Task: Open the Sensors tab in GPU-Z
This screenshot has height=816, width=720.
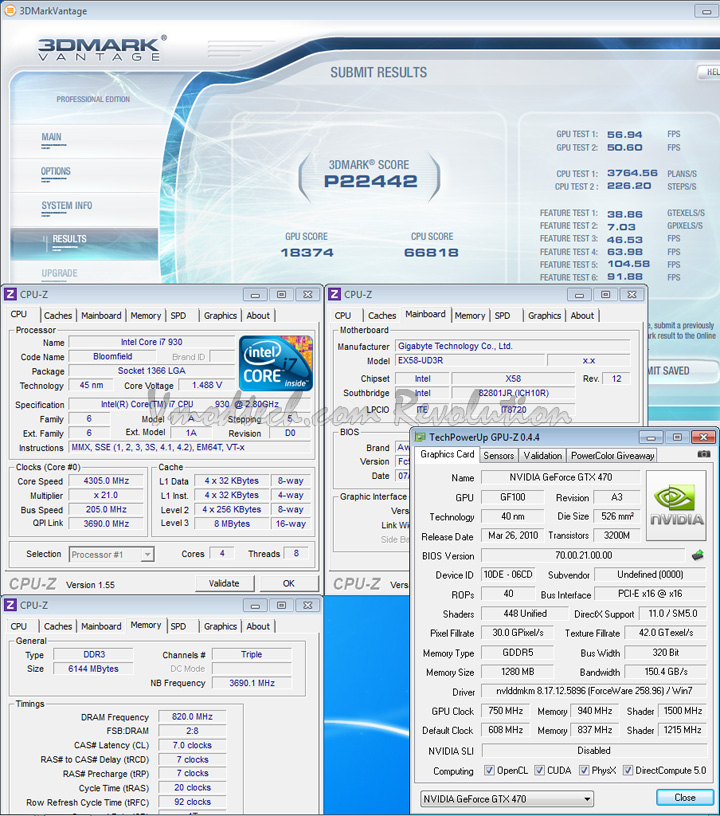Action: click(498, 455)
